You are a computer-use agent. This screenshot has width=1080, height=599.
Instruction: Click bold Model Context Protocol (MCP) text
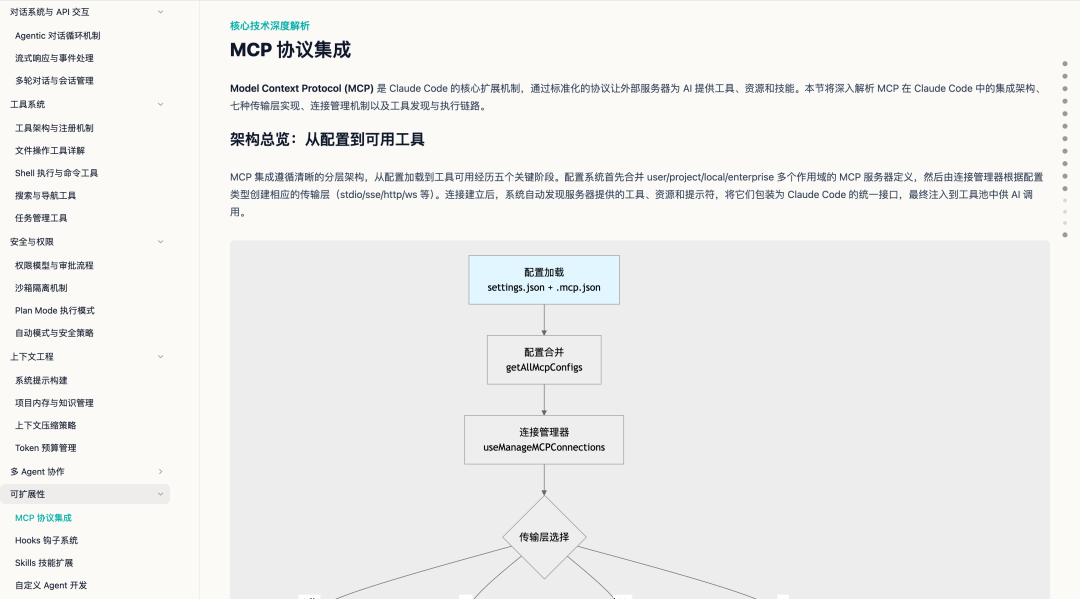(302, 88)
